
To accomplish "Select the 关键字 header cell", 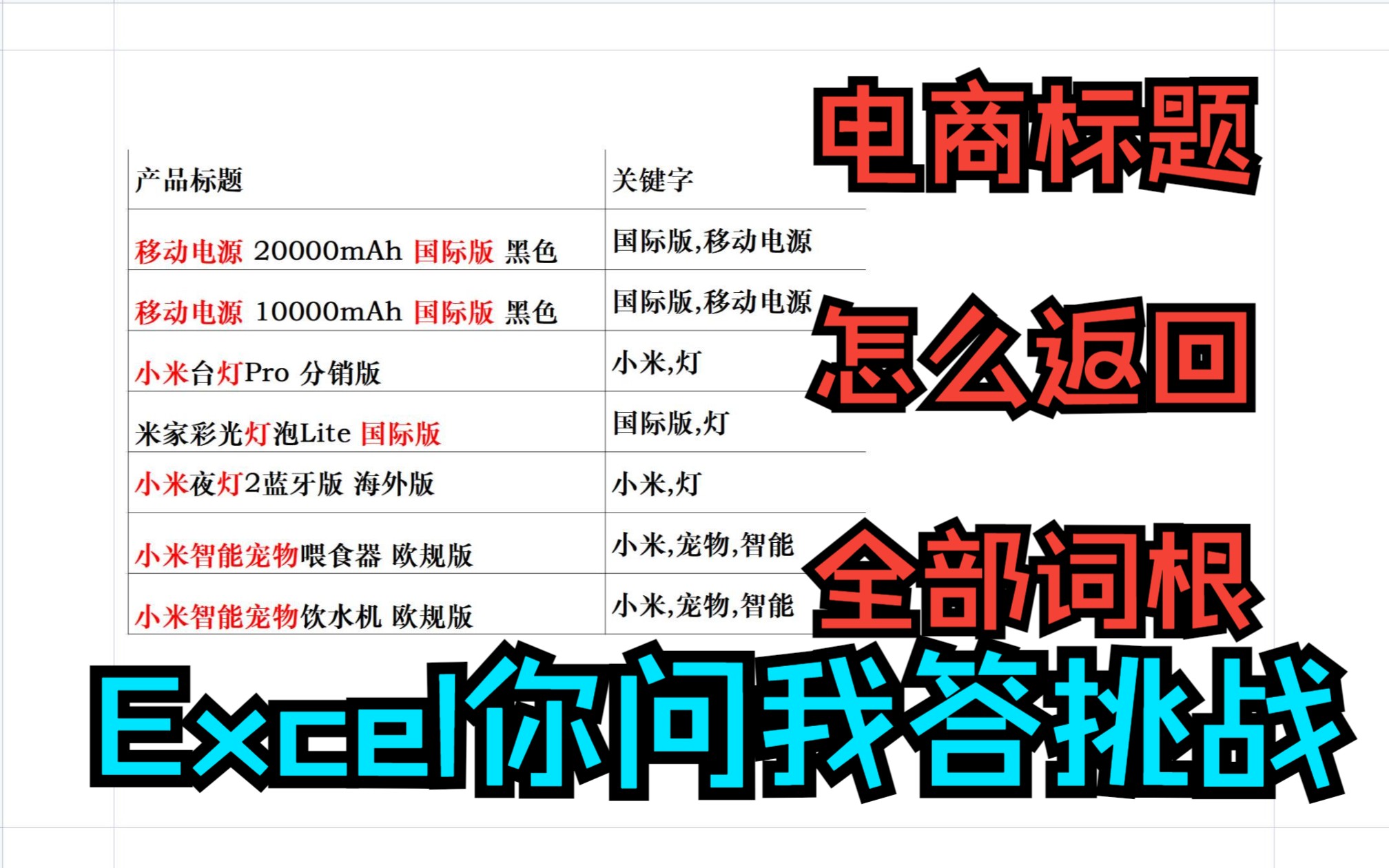I will click(x=735, y=179).
